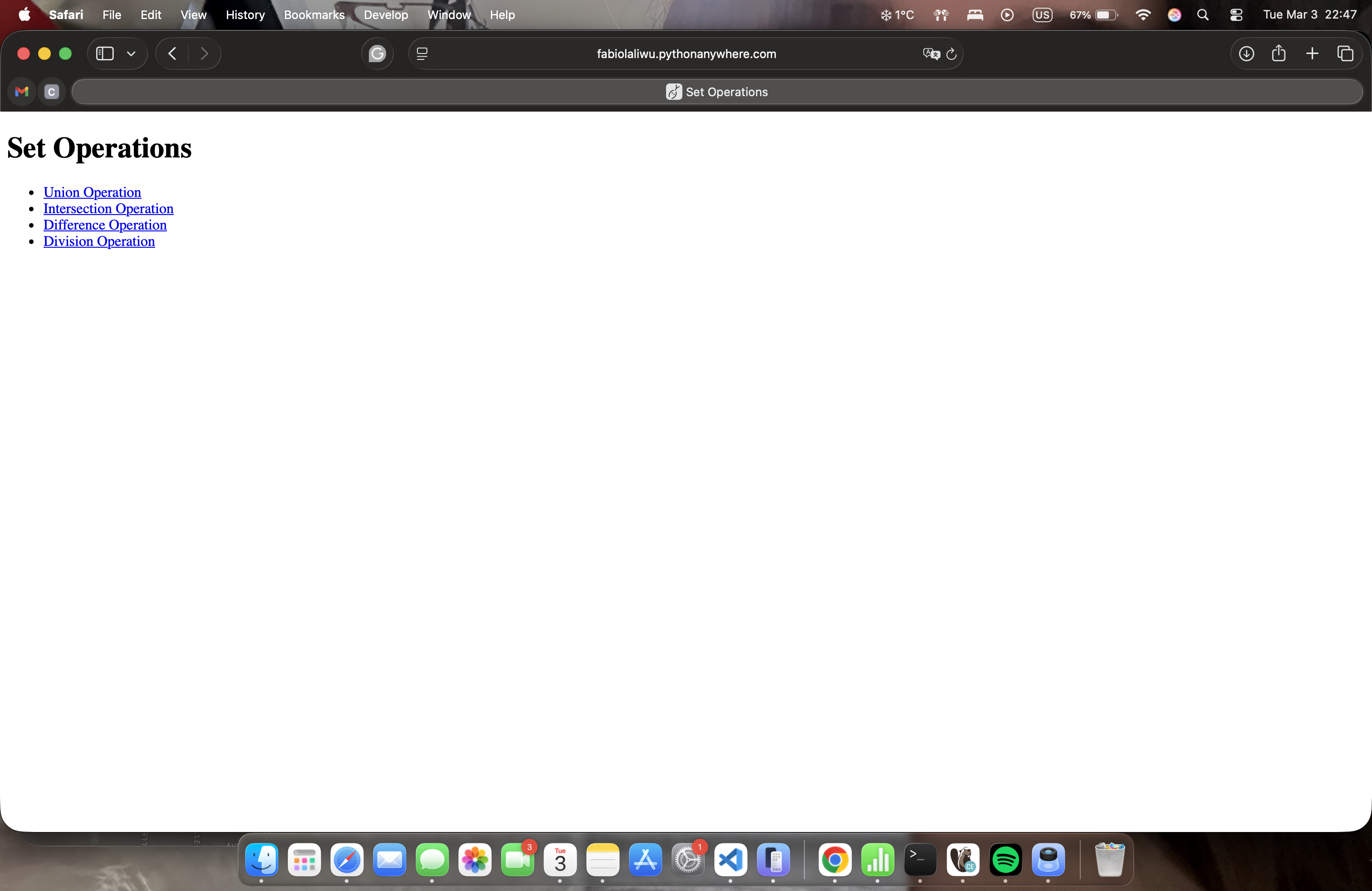Launch Spotify from the dock

click(x=1005, y=860)
